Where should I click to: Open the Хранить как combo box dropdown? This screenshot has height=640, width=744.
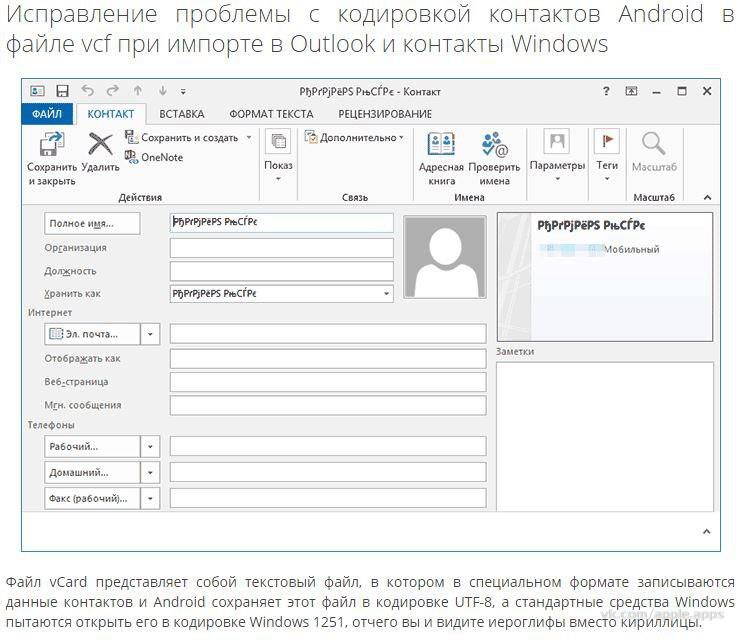pos(386,294)
